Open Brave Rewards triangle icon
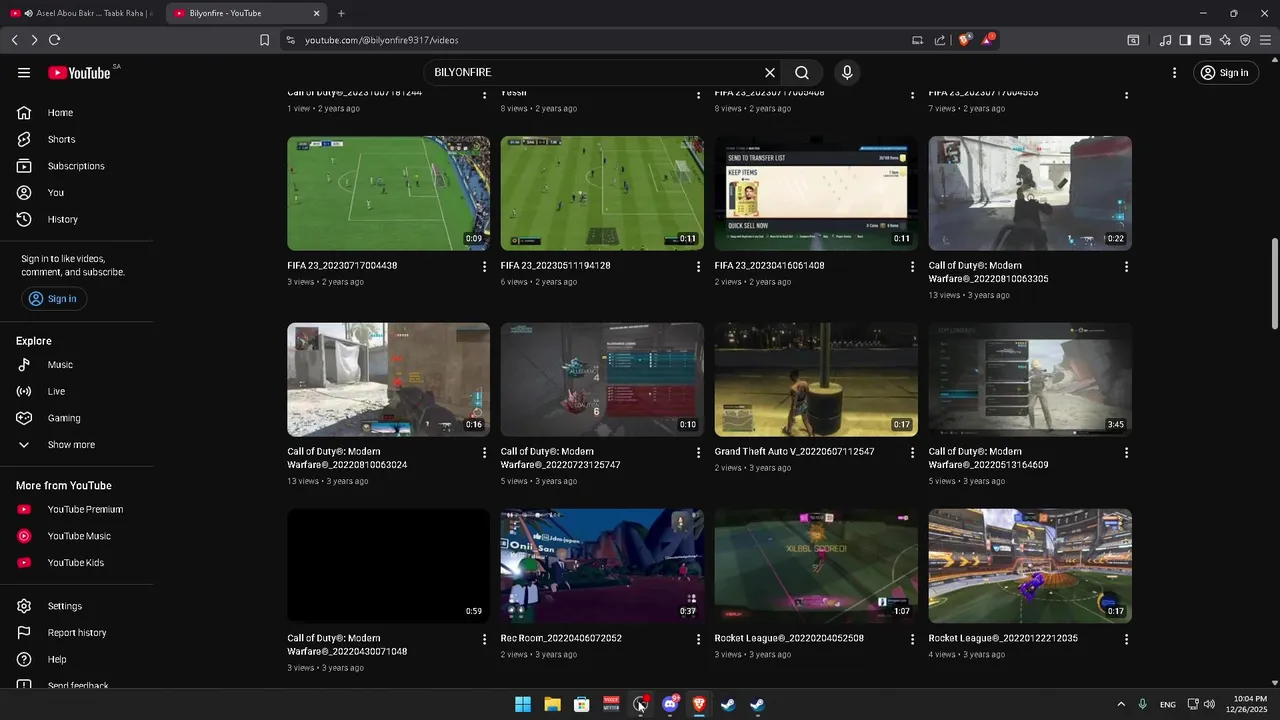Viewport: 1280px width, 720px height. pos(988,40)
